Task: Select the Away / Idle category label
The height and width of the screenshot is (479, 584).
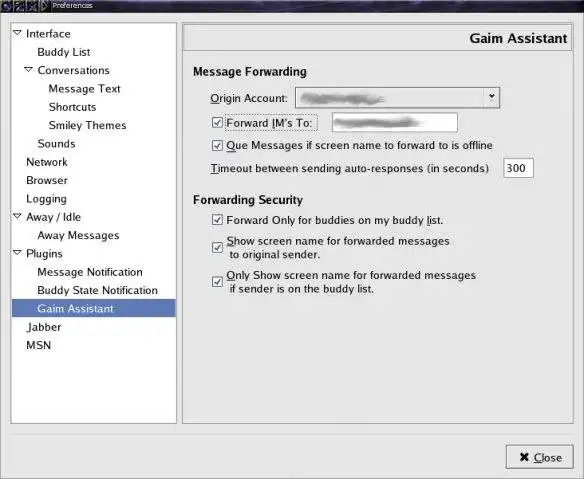Action: tap(53, 217)
